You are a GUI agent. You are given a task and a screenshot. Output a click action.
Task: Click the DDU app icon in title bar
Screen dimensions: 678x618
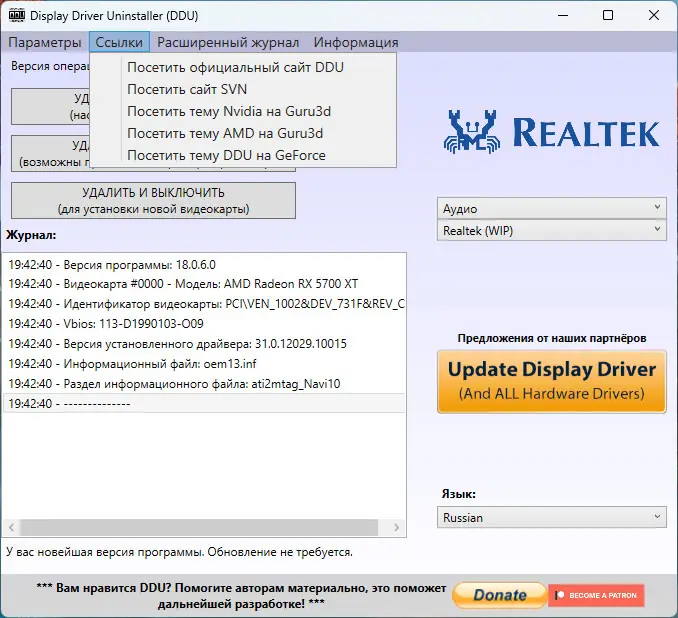coord(17,16)
